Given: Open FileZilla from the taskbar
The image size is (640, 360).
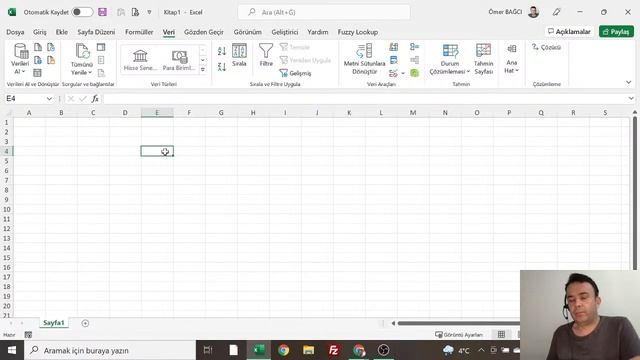Looking at the screenshot, I should point(333,350).
